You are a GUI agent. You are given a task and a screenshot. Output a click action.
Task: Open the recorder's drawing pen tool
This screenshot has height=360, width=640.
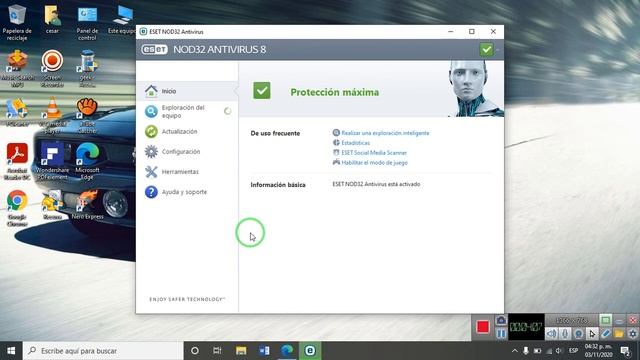pyautogui.click(x=606, y=334)
